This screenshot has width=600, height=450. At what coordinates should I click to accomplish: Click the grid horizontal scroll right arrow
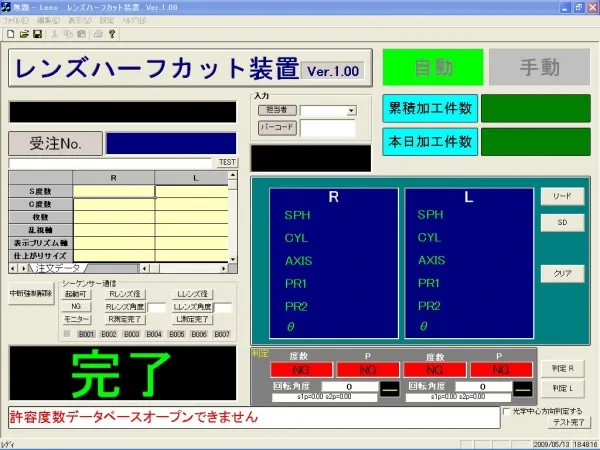tap(224, 269)
